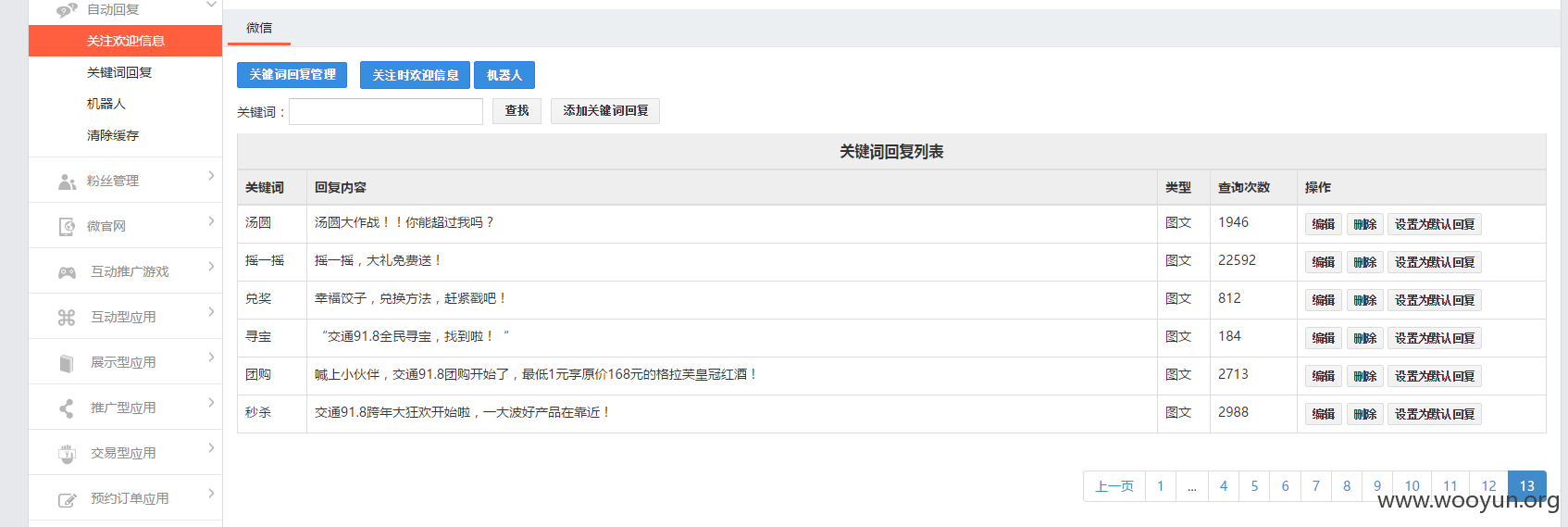Set 汤圆 as default reply
Viewport: 1568px width, 527px height.
[x=1435, y=224]
